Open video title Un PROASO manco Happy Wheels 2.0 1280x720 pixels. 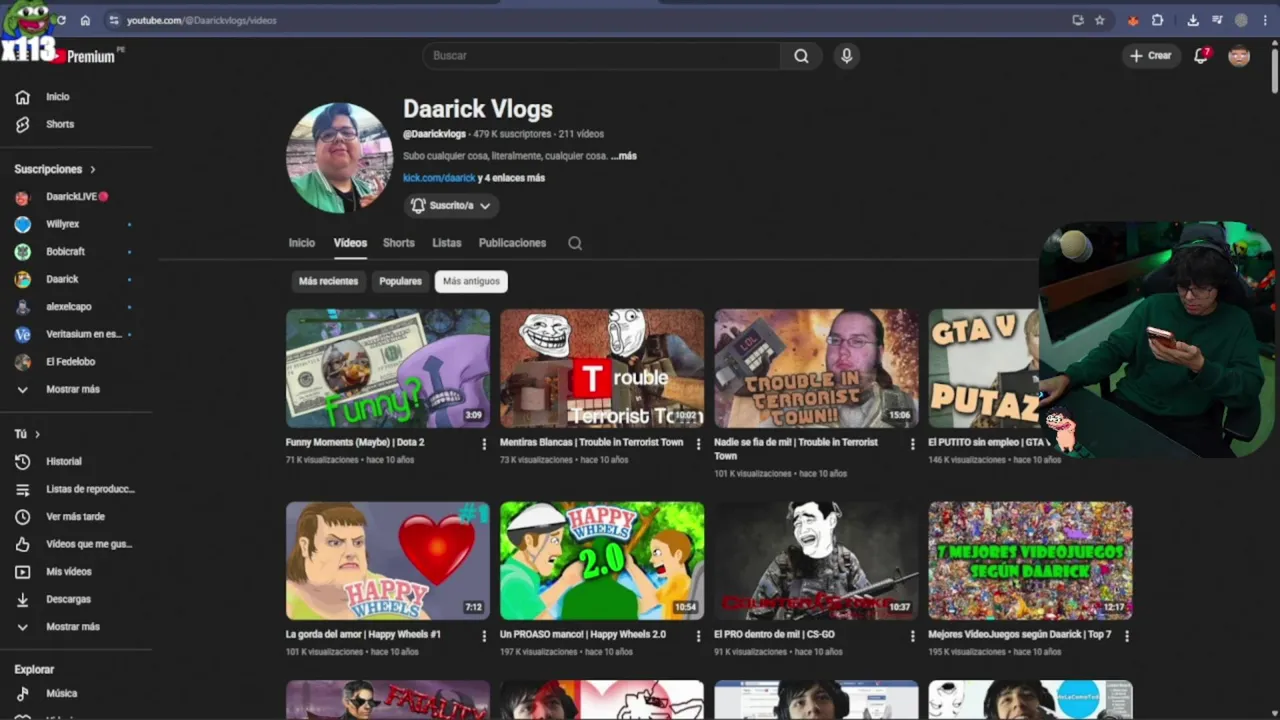pyautogui.click(x=583, y=634)
